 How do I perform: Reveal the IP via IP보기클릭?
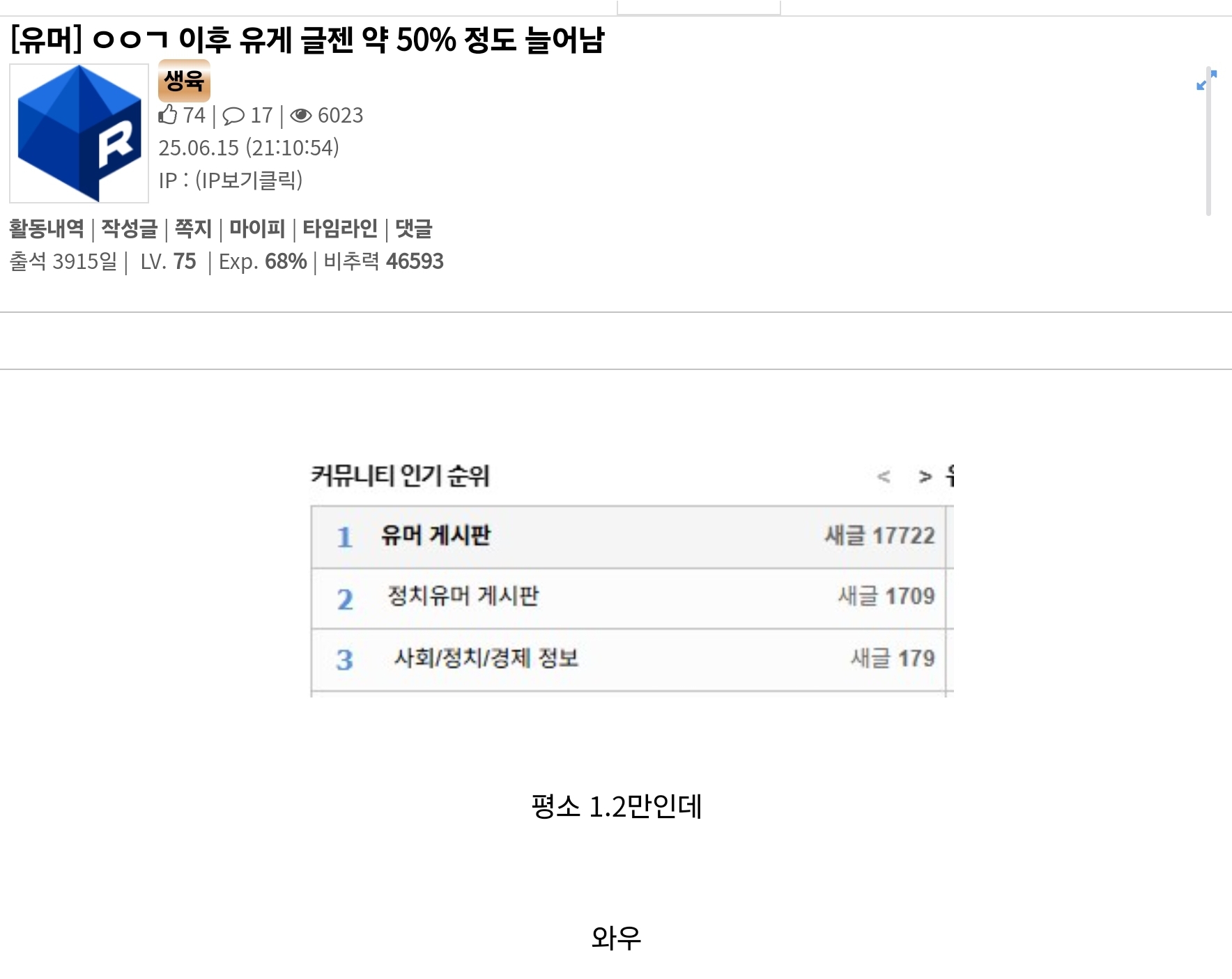click(x=249, y=180)
